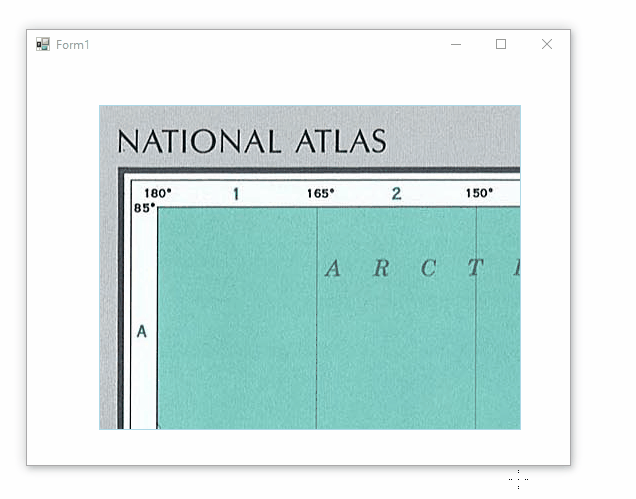The height and width of the screenshot is (499, 636).
Task: Click the 85° latitude label
Action: tap(145, 208)
